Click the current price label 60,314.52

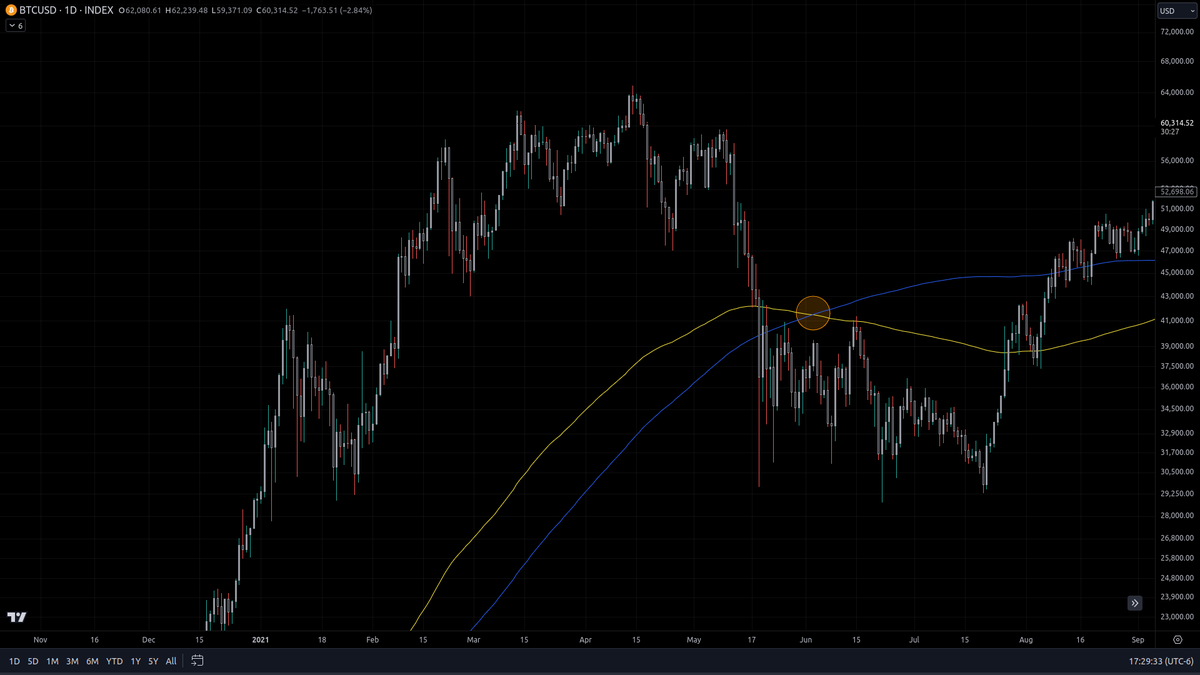(x=1176, y=123)
